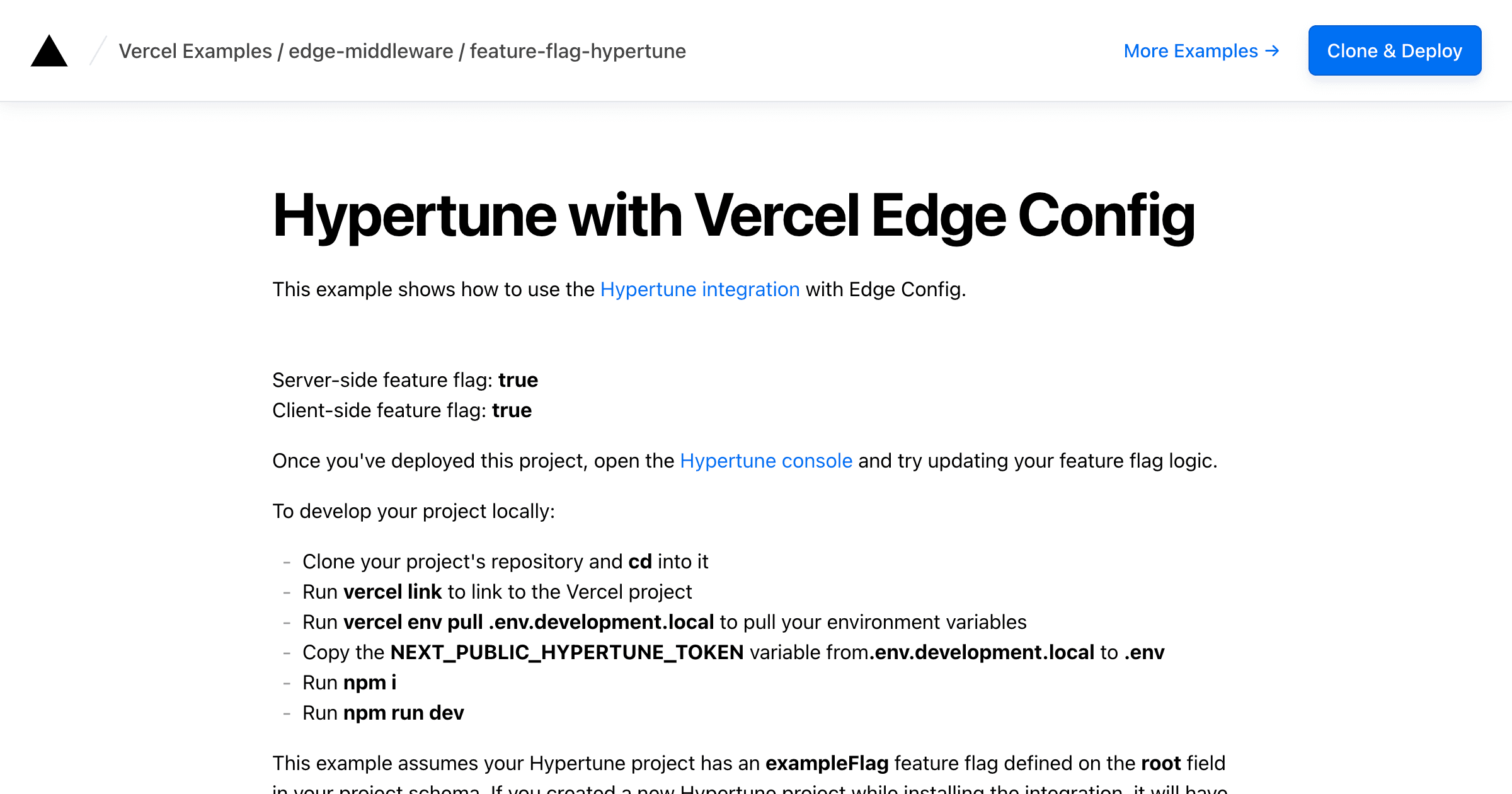
Task: Click the vercel env pull command text
Action: click(528, 622)
